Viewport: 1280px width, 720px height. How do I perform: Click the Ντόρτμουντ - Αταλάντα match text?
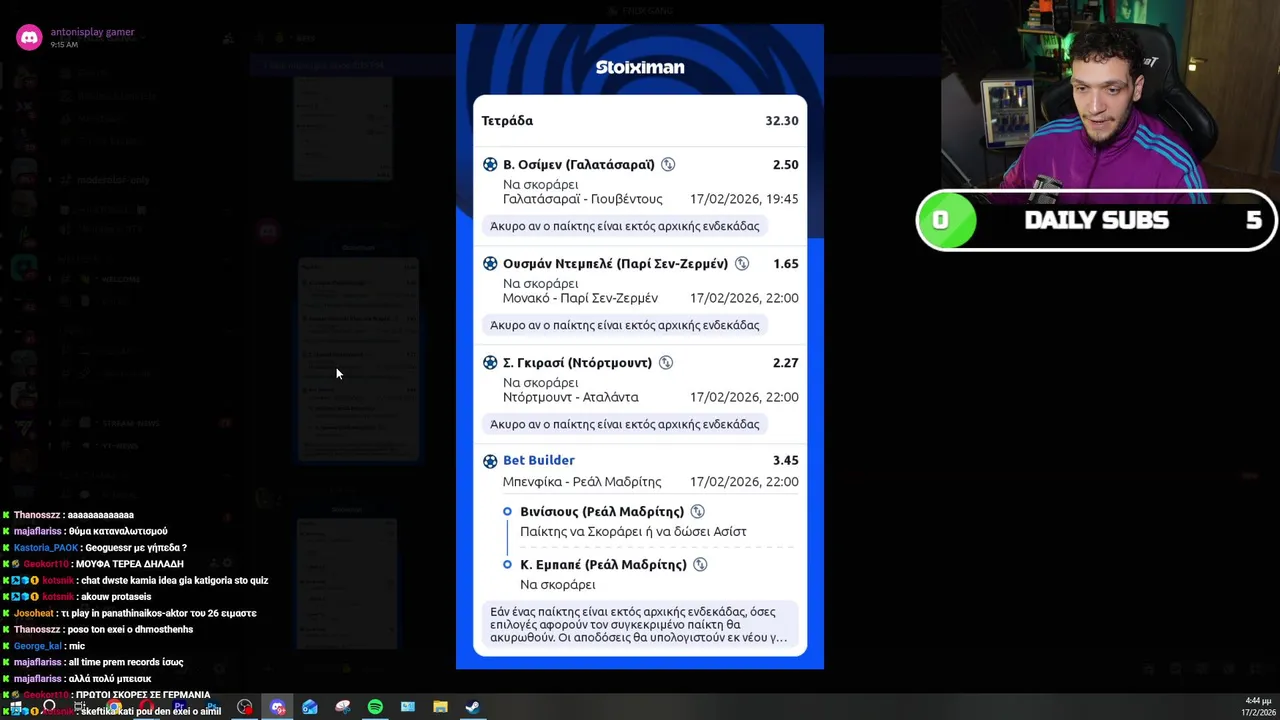pyautogui.click(x=571, y=397)
